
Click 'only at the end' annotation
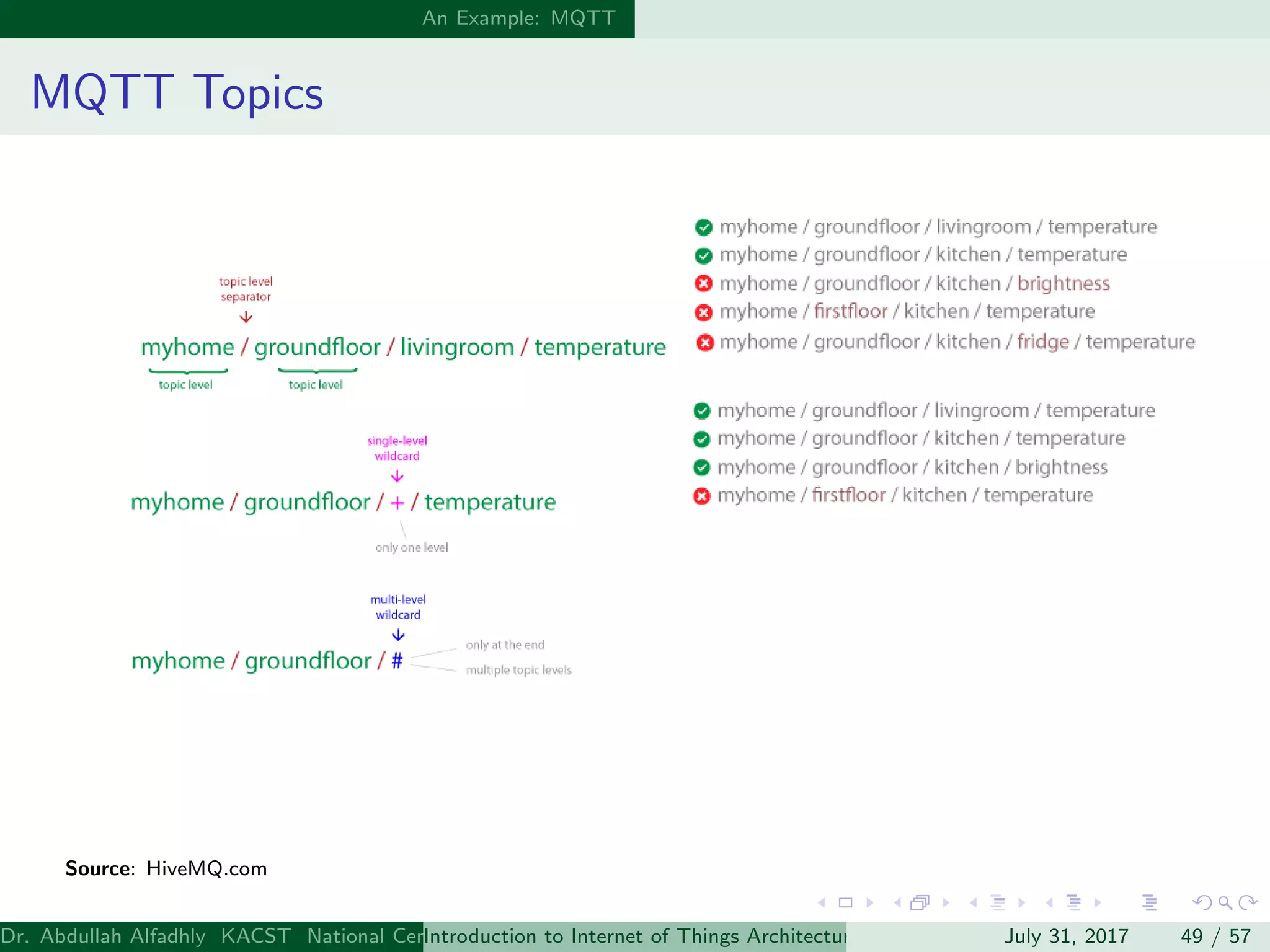[505, 645]
